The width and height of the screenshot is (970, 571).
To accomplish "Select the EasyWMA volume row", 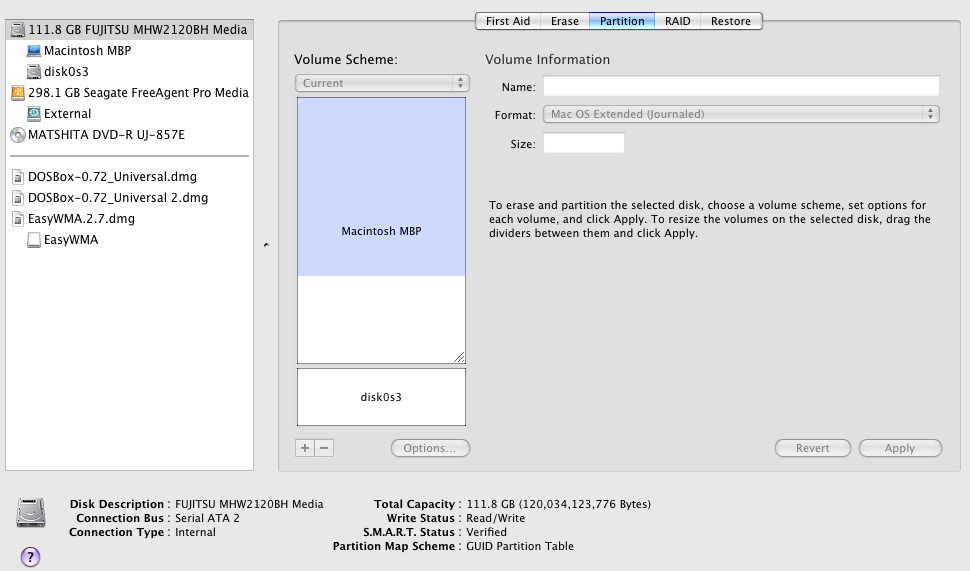I will click(x=129, y=240).
